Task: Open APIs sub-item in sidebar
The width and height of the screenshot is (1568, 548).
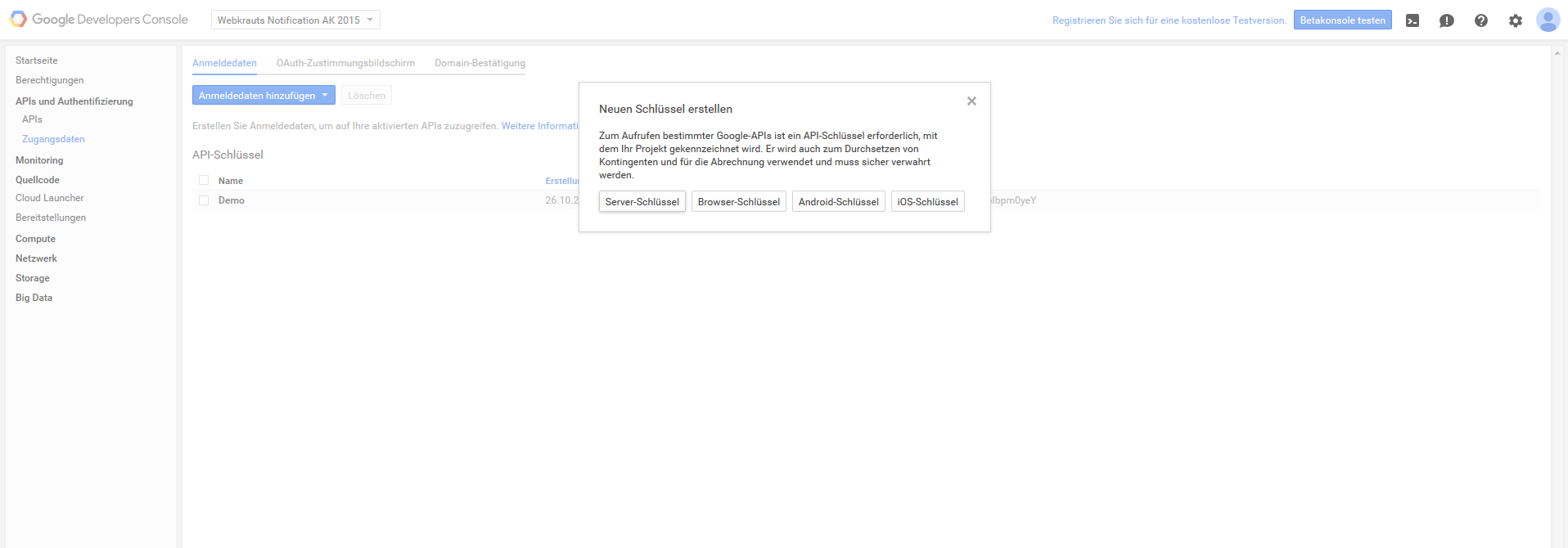Action: point(32,119)
